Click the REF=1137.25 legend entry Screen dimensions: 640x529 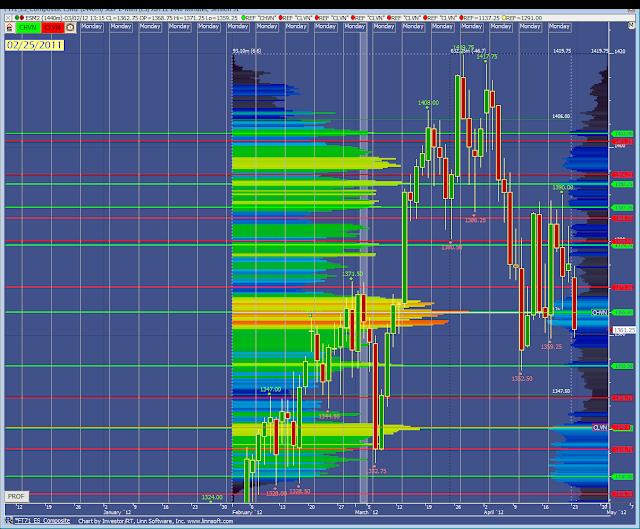[x=480, y=18]
